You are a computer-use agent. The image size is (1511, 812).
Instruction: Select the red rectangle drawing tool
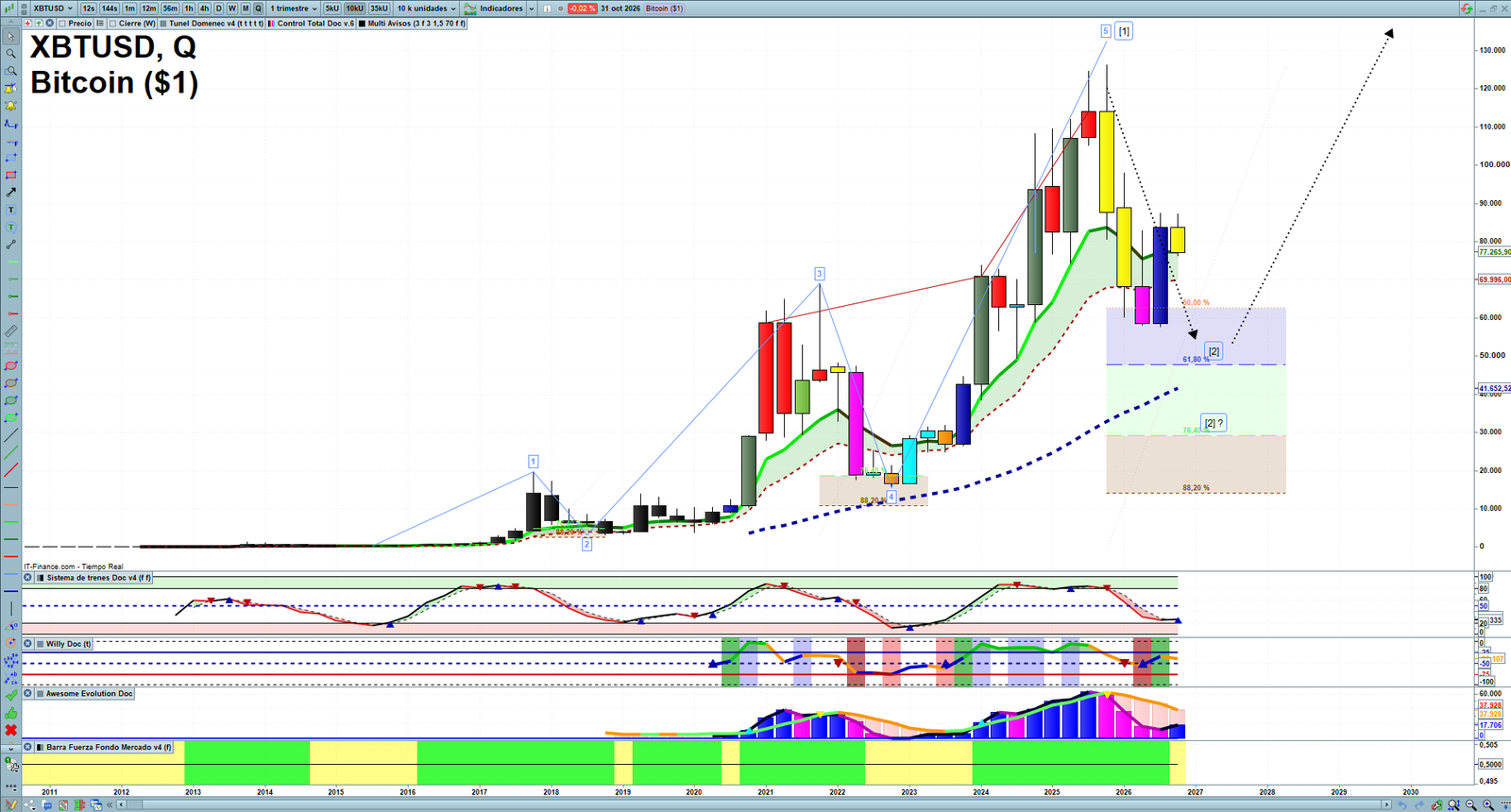(x=10, y=175)
